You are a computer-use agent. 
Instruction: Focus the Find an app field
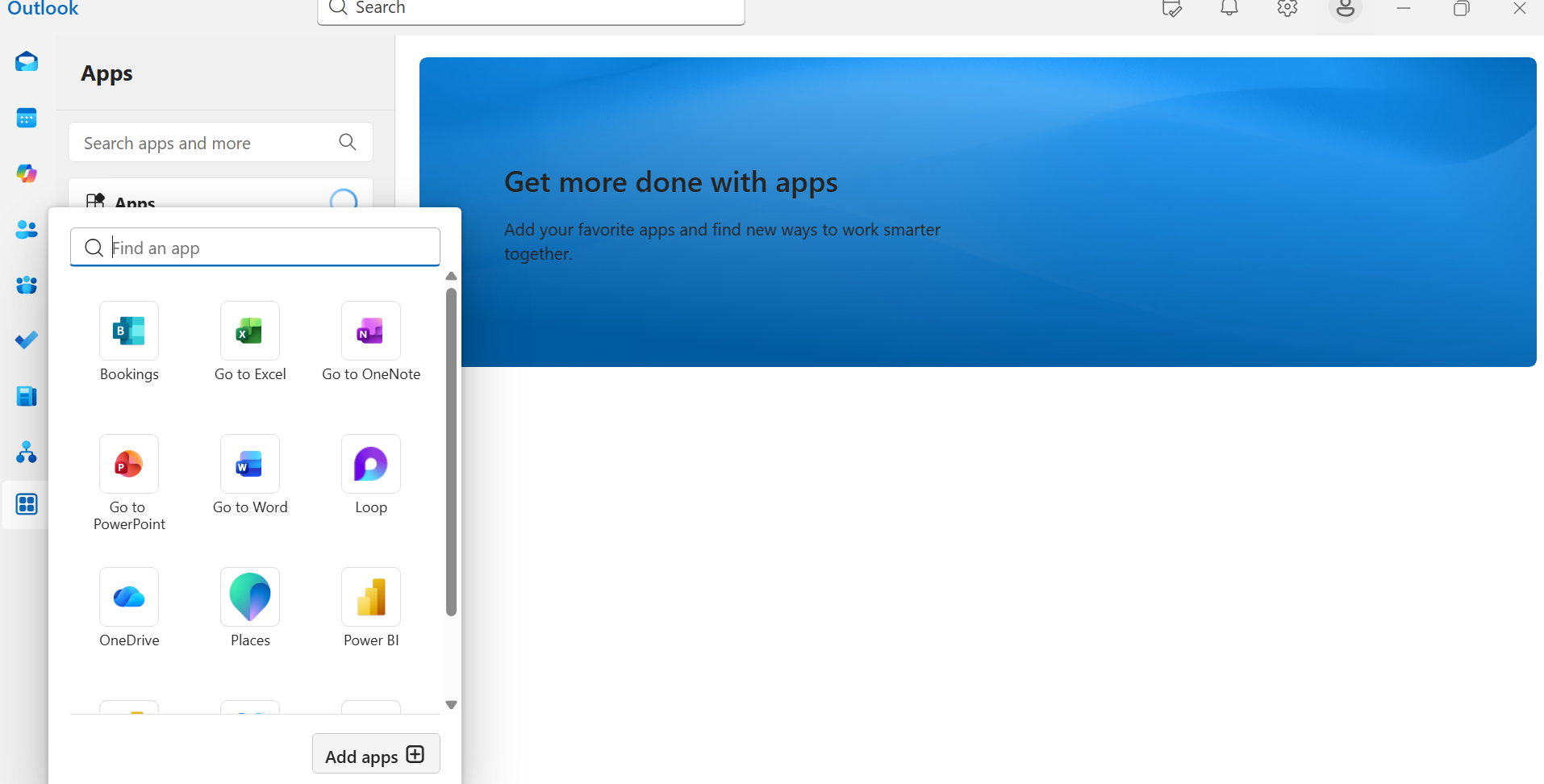pyautogui.click(x=255, y=247)
